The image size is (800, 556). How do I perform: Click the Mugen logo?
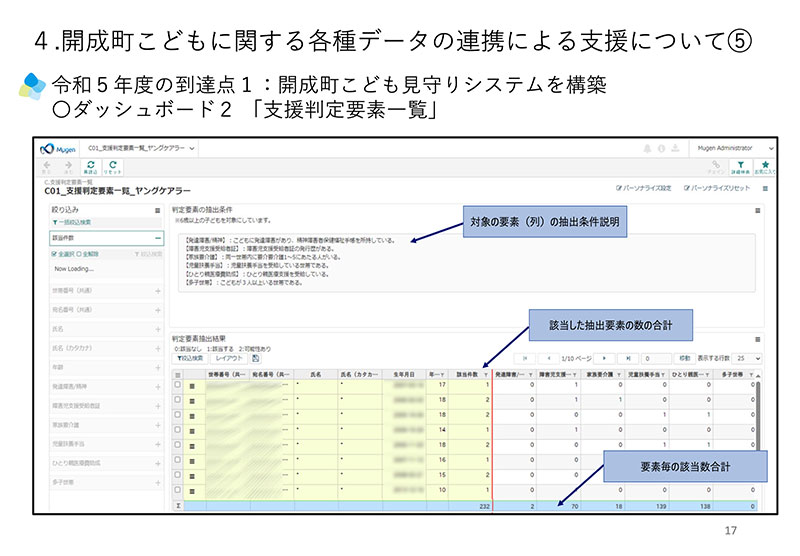point(57,149)
